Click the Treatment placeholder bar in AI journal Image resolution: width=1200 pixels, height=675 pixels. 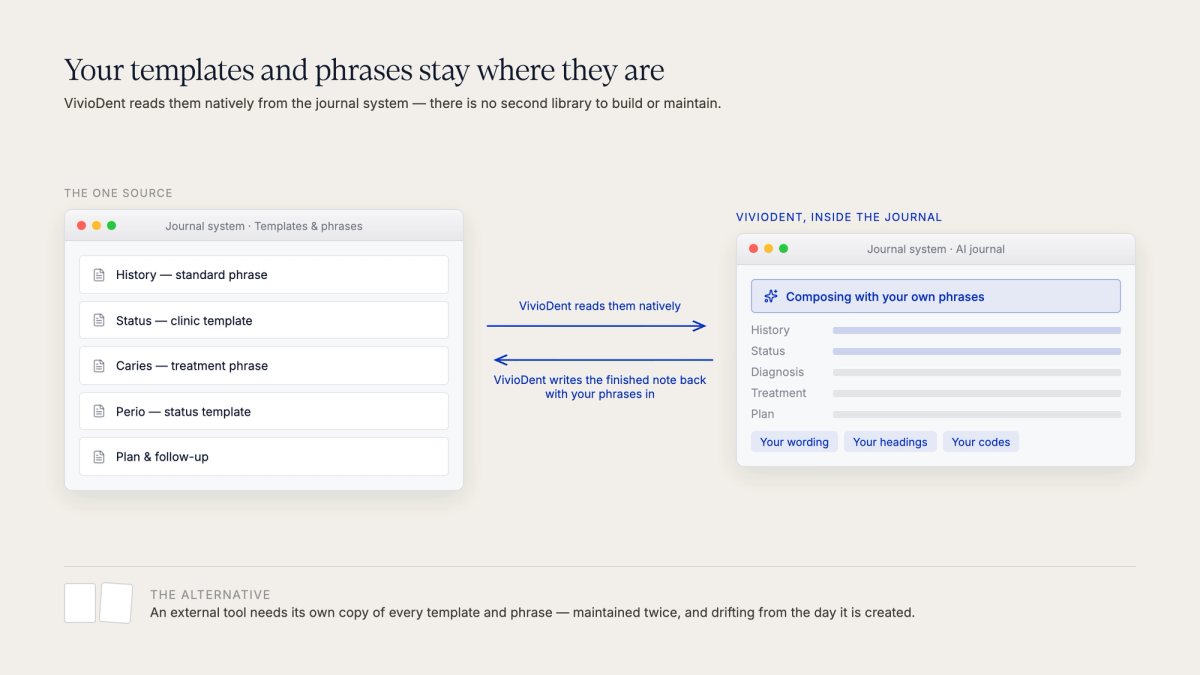tap(977, 393)
